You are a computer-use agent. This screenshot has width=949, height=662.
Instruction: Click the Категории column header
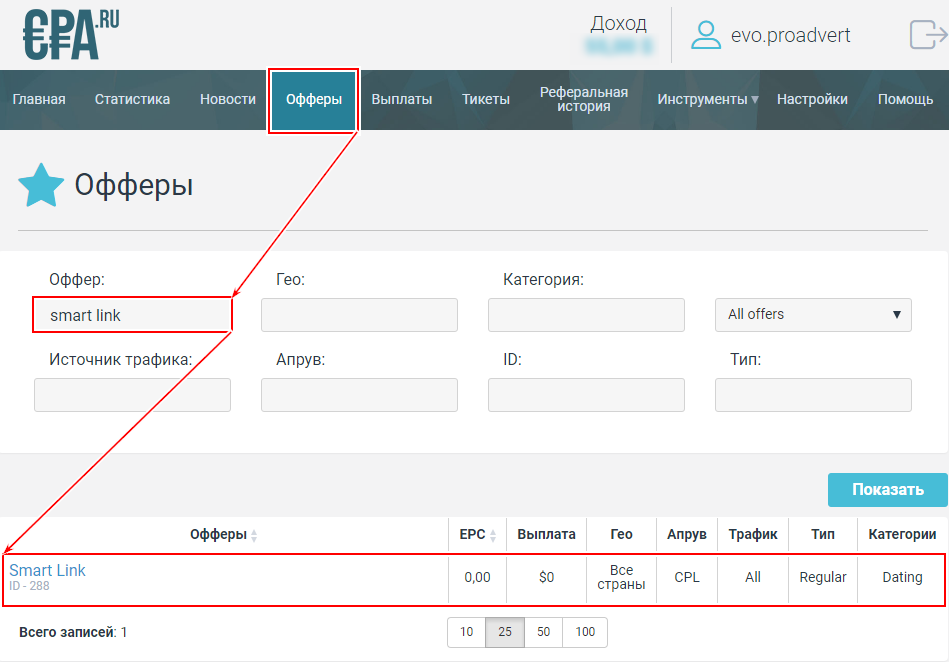tap(902, 534)
